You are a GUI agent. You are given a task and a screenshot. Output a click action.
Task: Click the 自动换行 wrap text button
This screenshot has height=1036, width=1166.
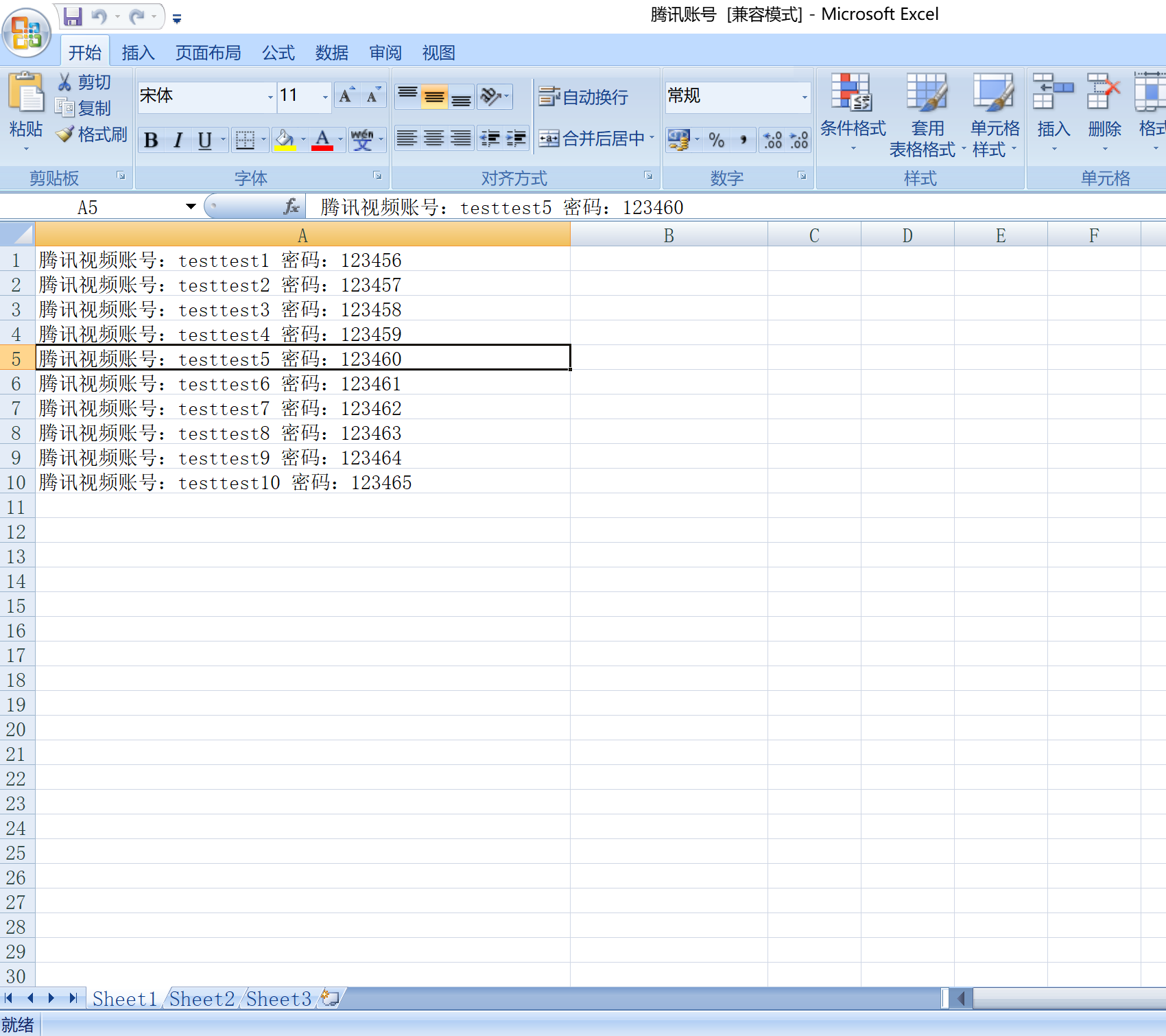584,97
